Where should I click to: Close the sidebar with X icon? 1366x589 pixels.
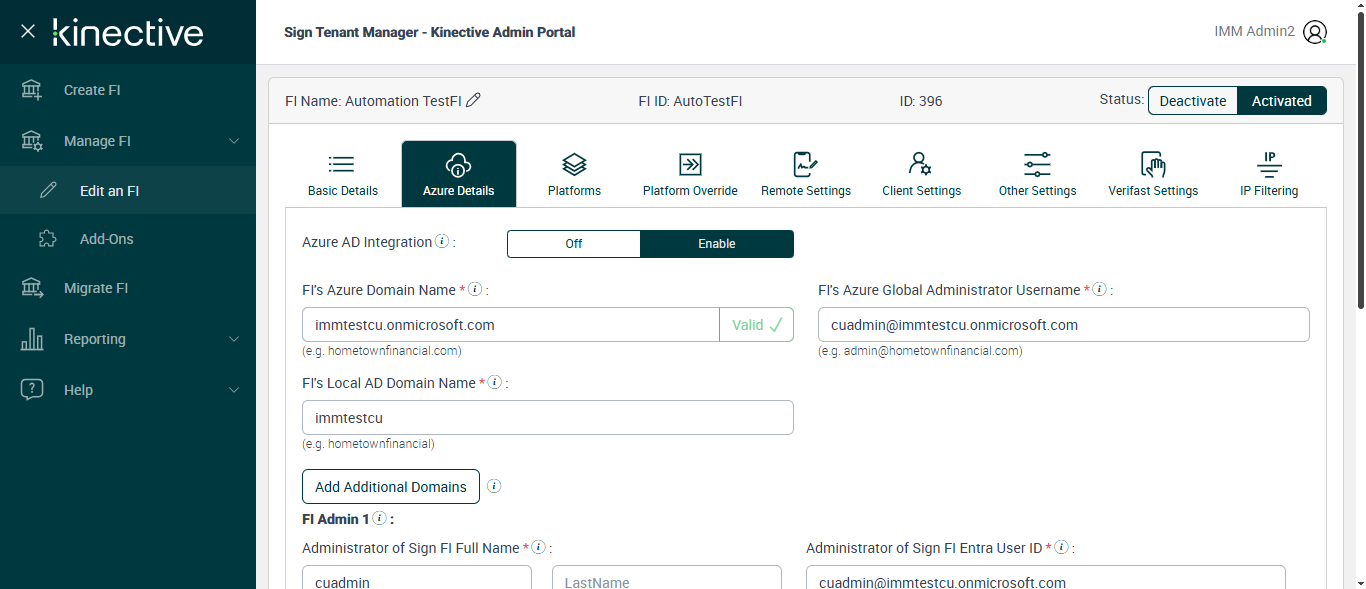[x=28, y=31]
